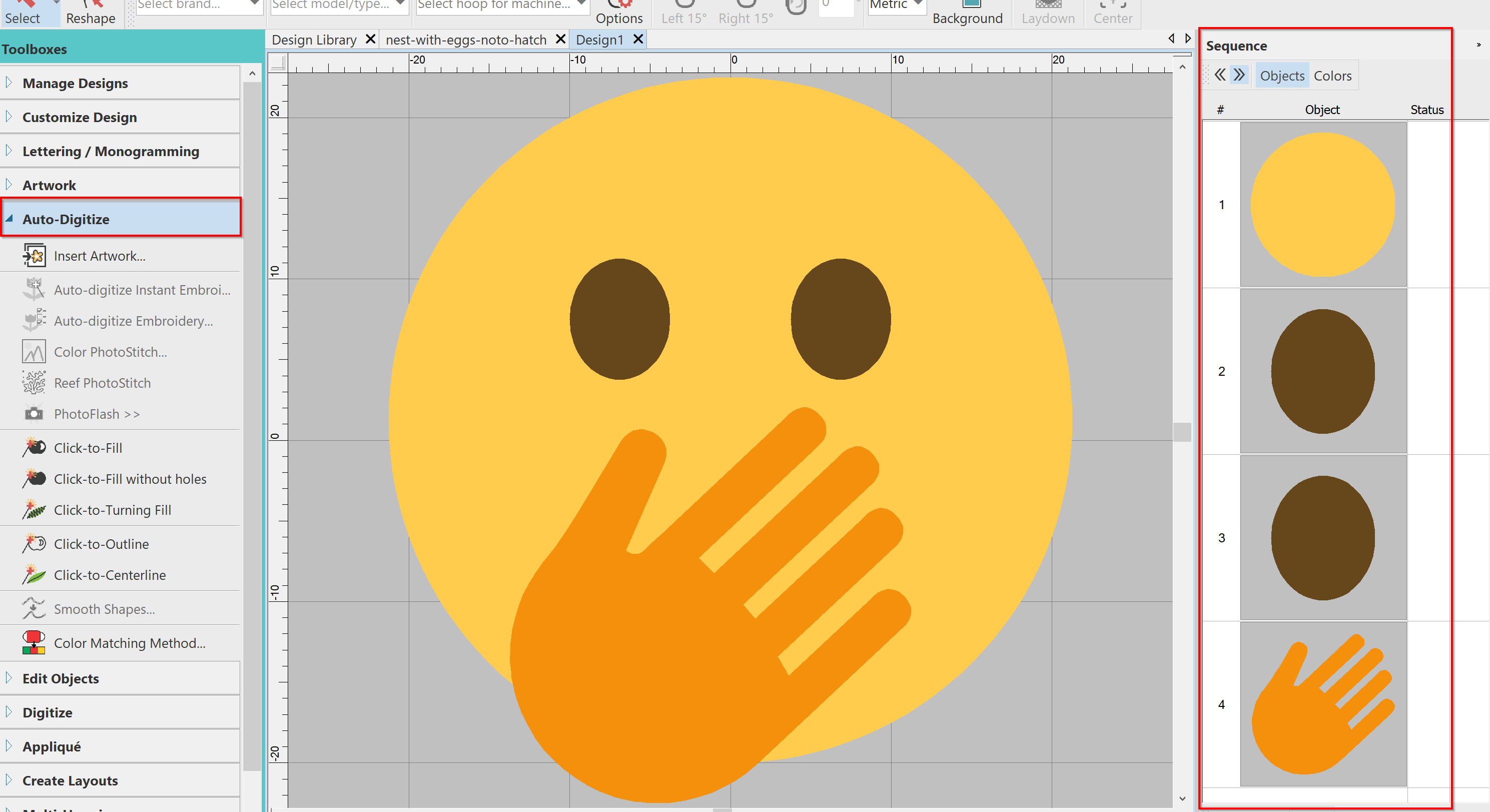Switch to nest-with-eggs-noto-hatch tab

466,40
